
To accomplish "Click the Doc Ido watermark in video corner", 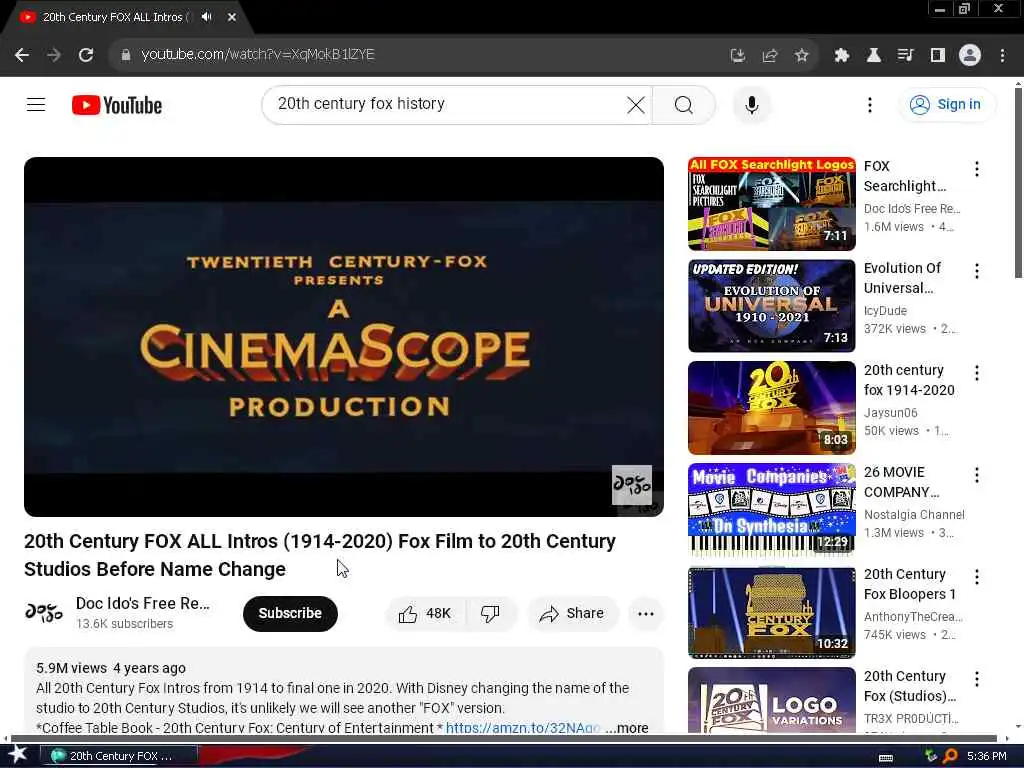I will [632, 485].
